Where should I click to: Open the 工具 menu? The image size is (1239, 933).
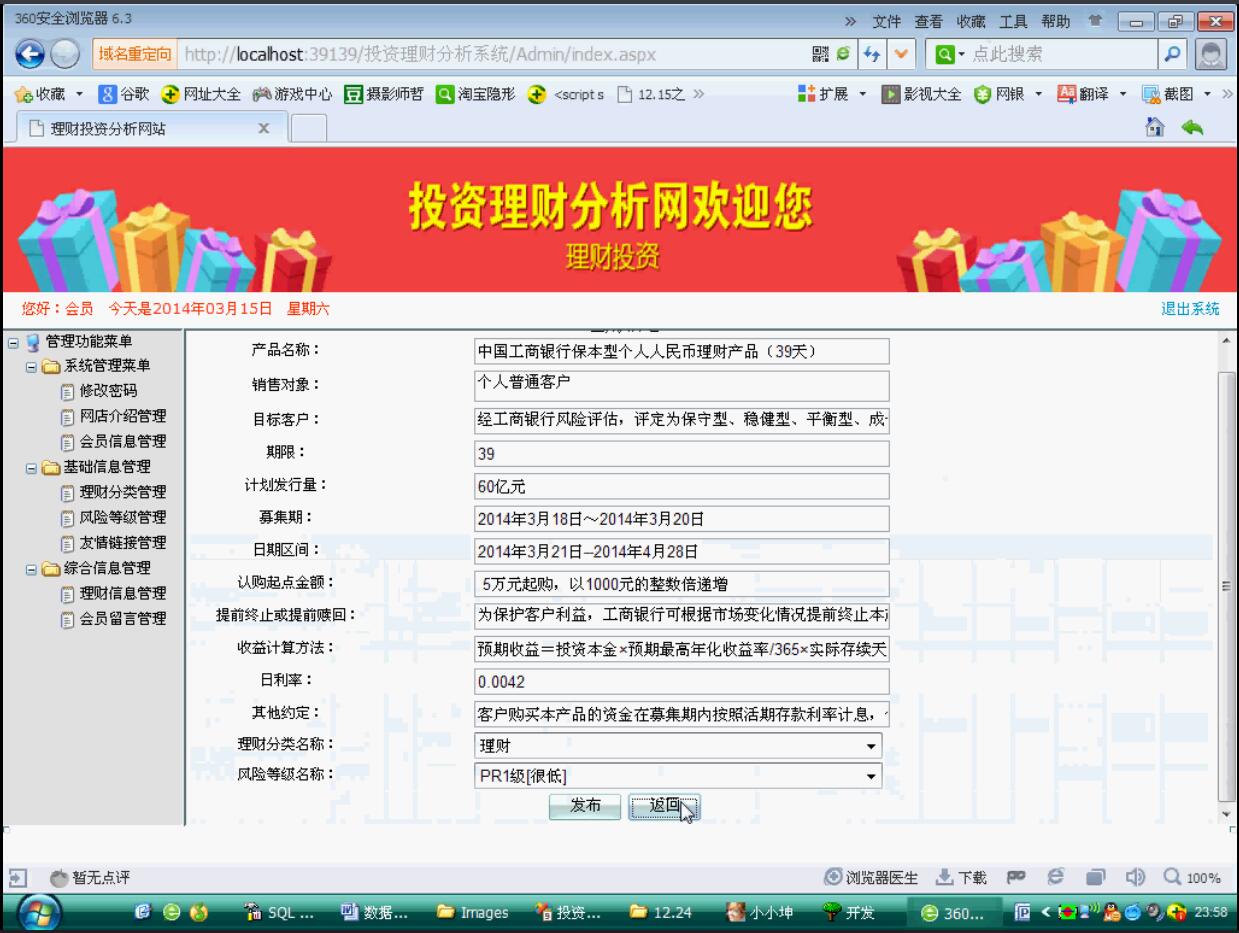point(1013,21)
